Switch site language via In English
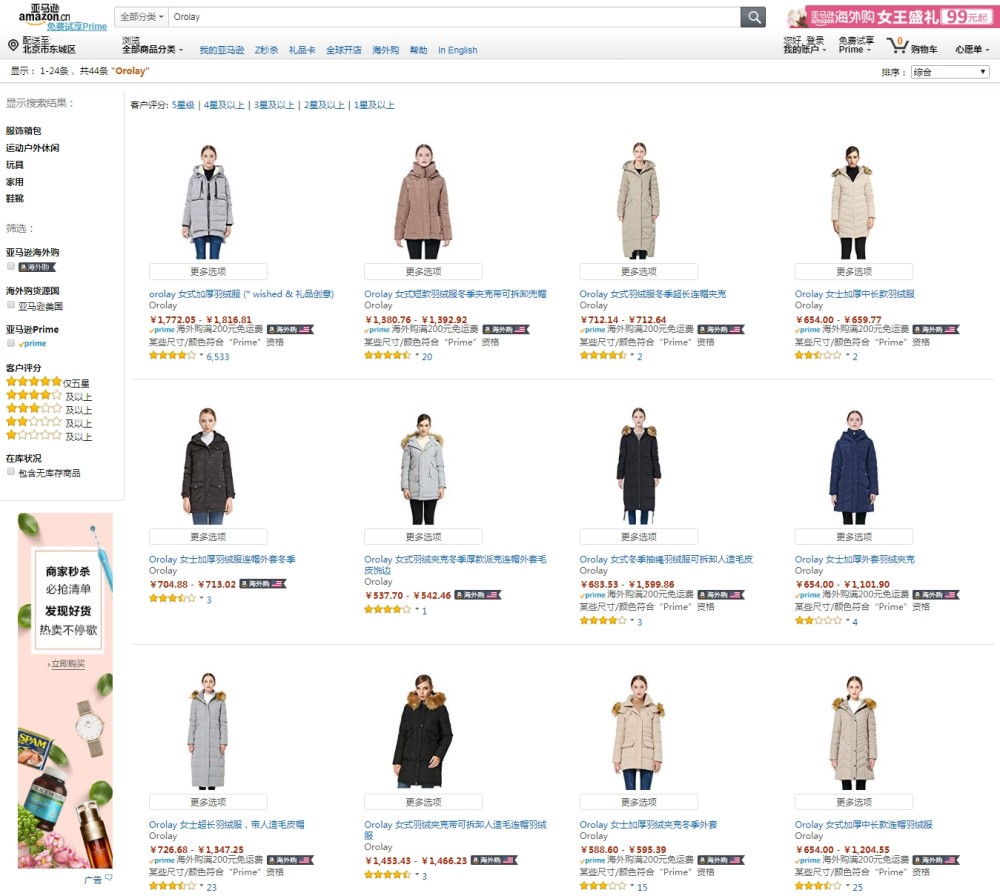The height and width of the screenshot is (896, 1000). click(457, 50)
